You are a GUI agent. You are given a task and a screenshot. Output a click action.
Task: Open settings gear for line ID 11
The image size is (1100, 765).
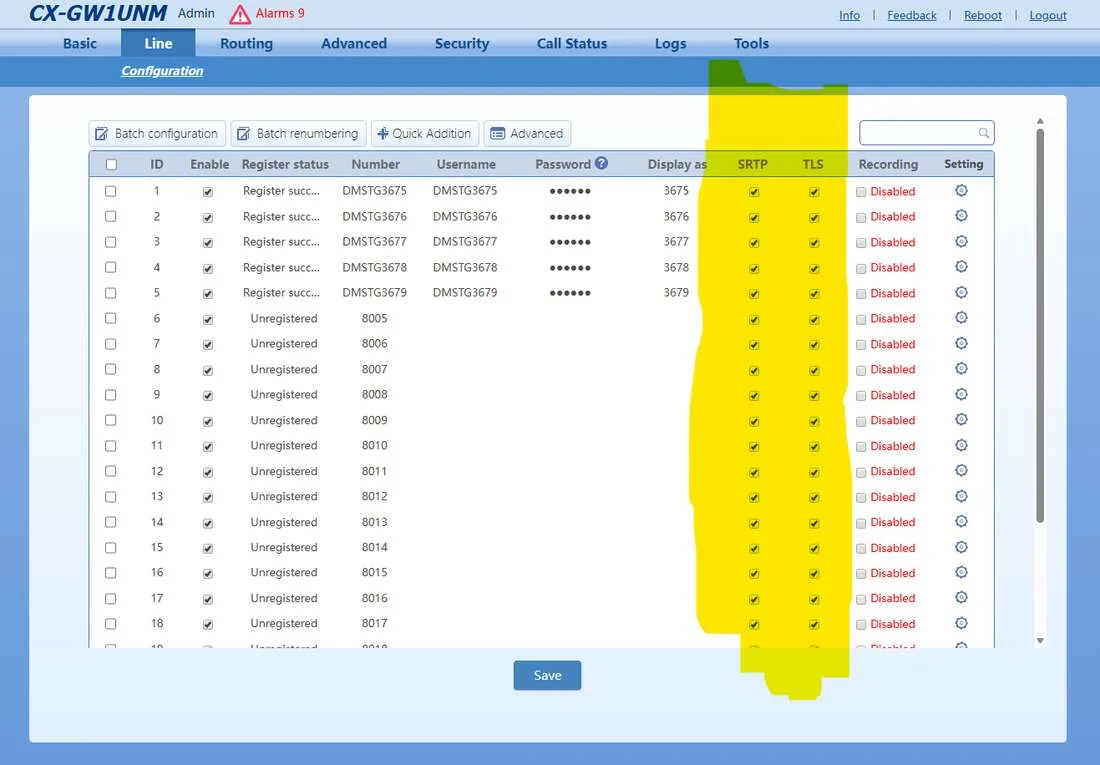[x=961, y=445]
